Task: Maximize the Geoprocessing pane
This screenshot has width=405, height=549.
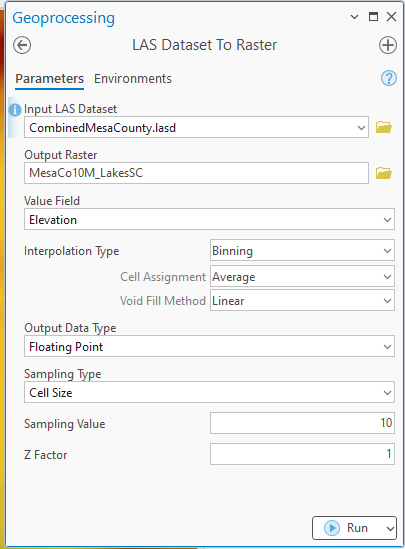Action: pyautogui.click(x=373, y=16)
